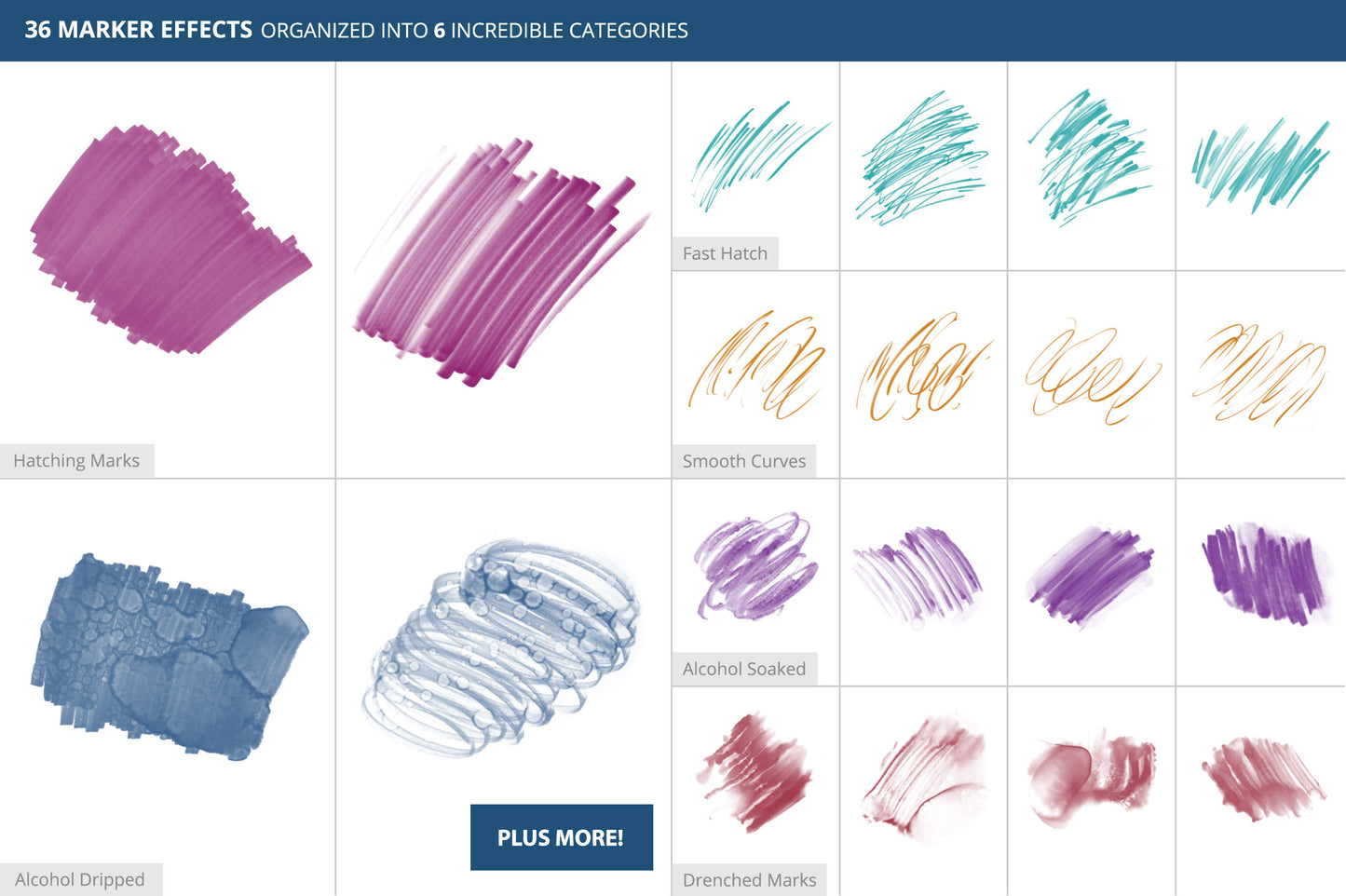This screenshot has height=896, width=1346.
Task: Click the Fast Hatch category label
Action: point(725,253)
